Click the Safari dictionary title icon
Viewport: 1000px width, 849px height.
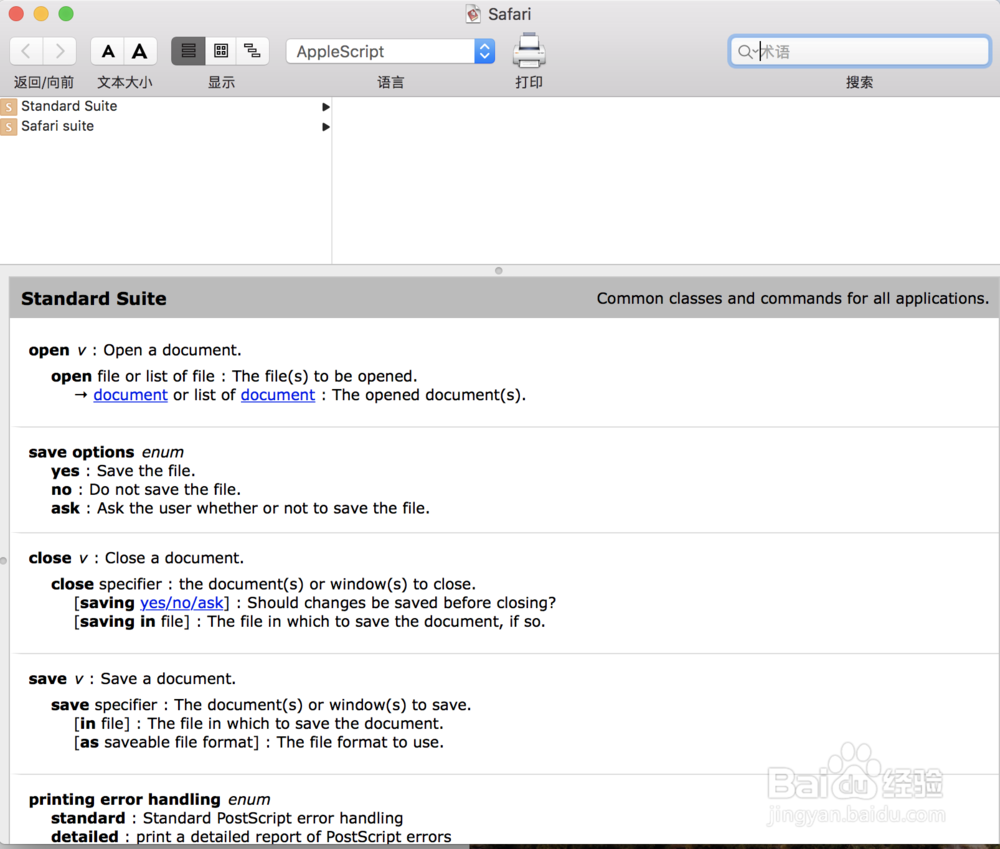point(473,13)
